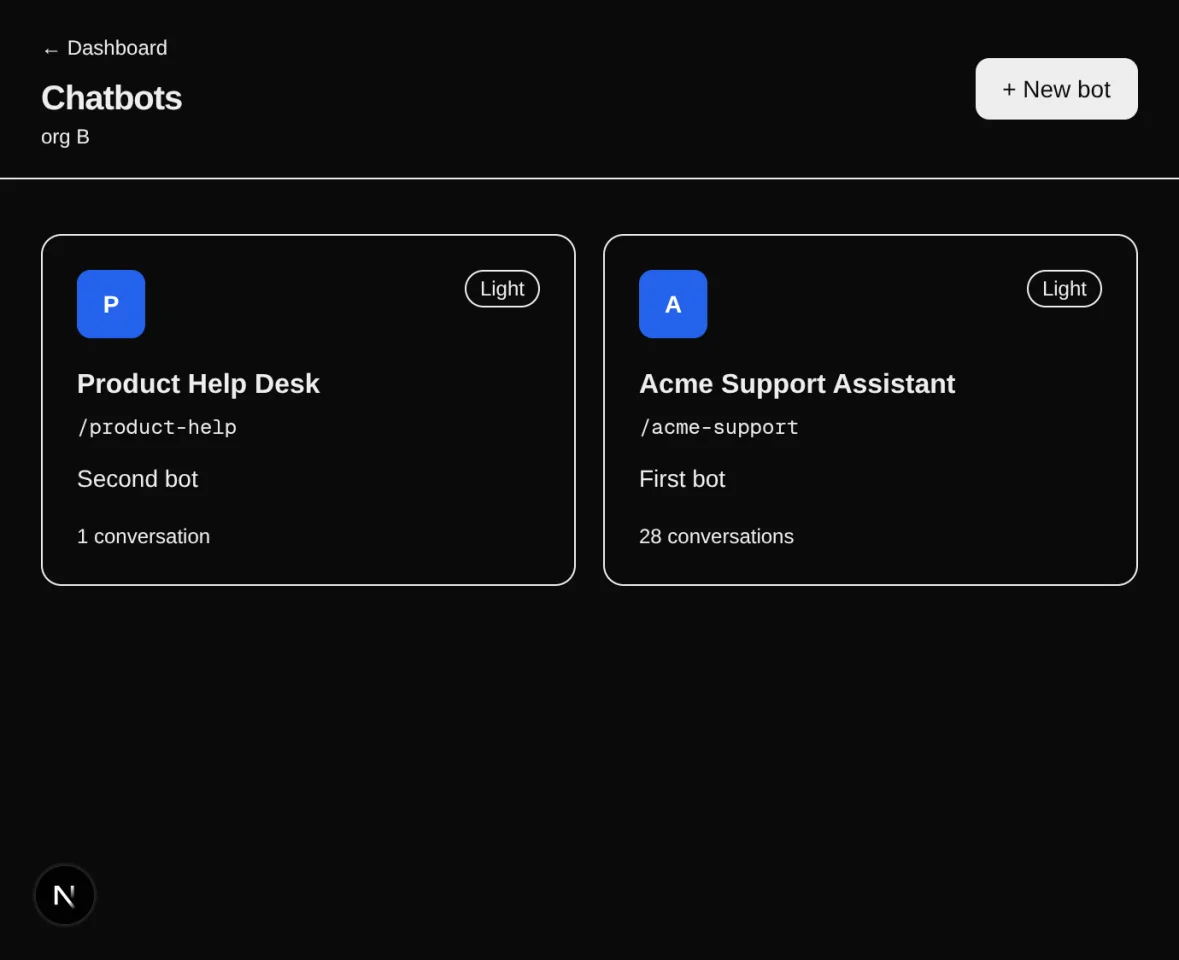Click the 'First bot' description
This screenshot has height=960, width=1179.
coord(681,479)
